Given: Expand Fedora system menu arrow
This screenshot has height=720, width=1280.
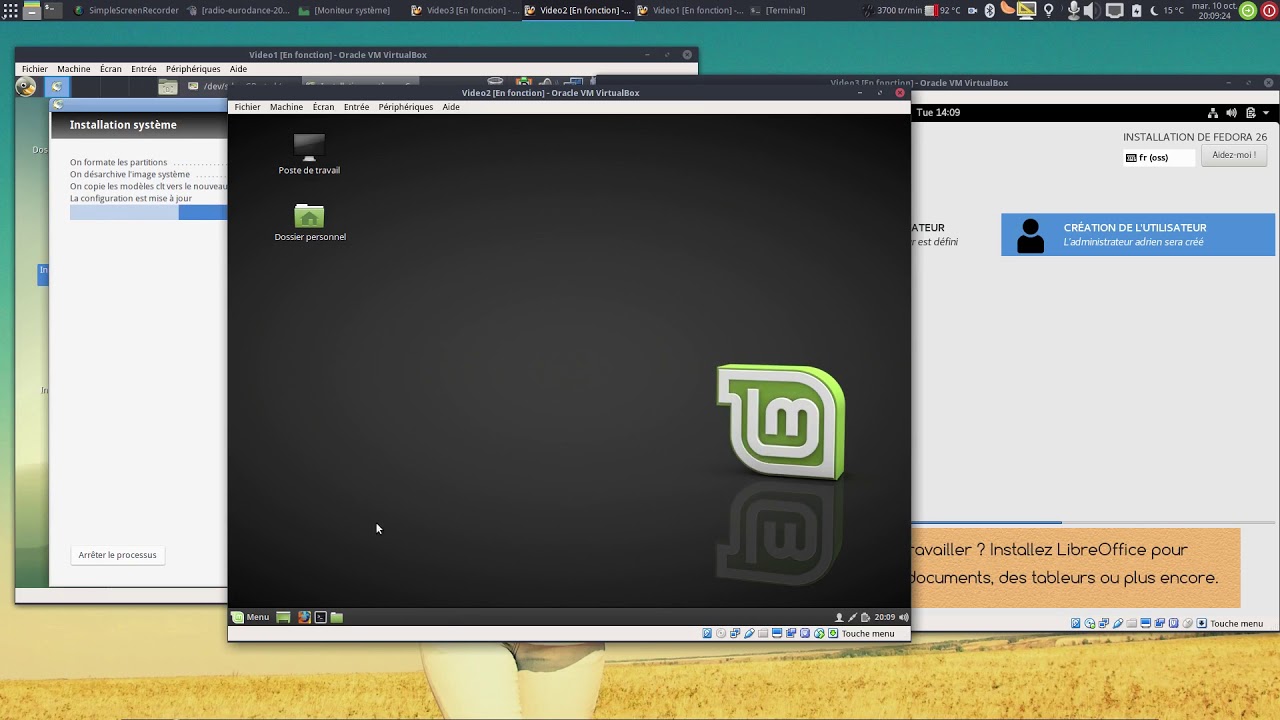Looking at the screenshot, I should [1266, 113].
